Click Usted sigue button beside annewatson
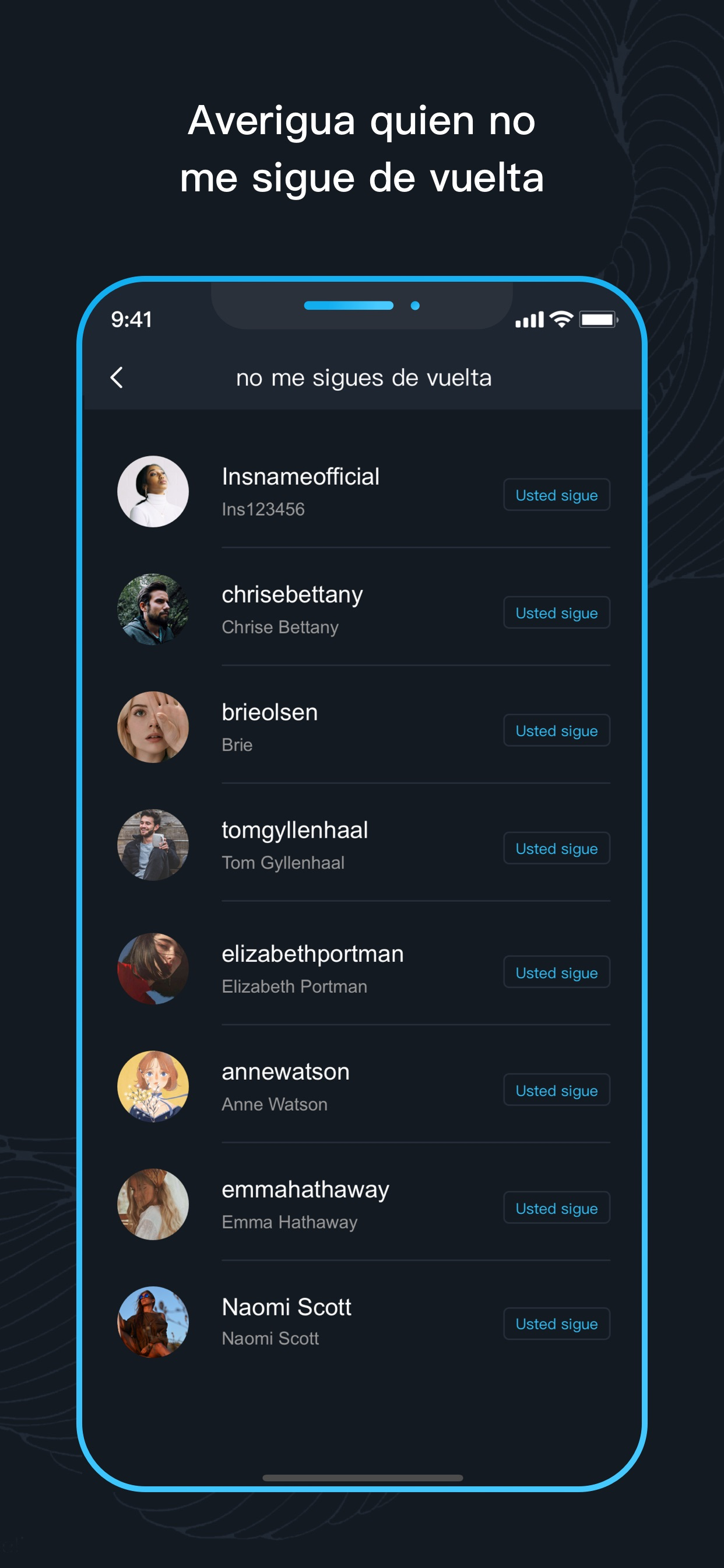 [557, 1090]
